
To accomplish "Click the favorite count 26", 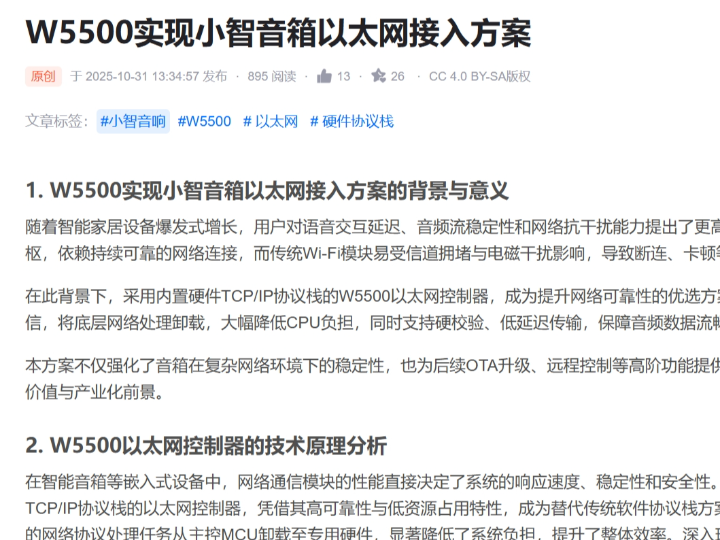I will [398, 76].
